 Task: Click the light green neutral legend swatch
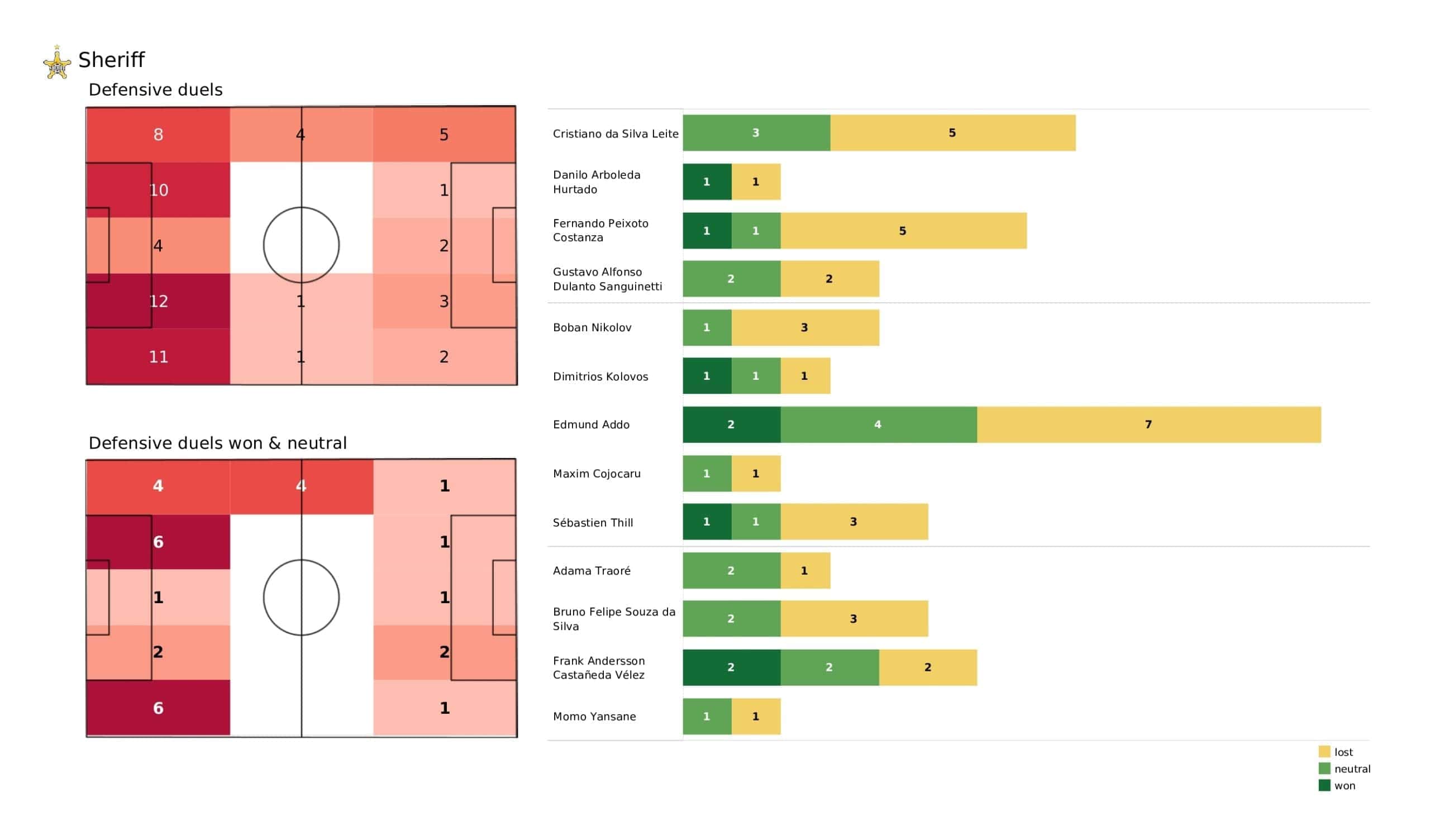[1324, 769]
